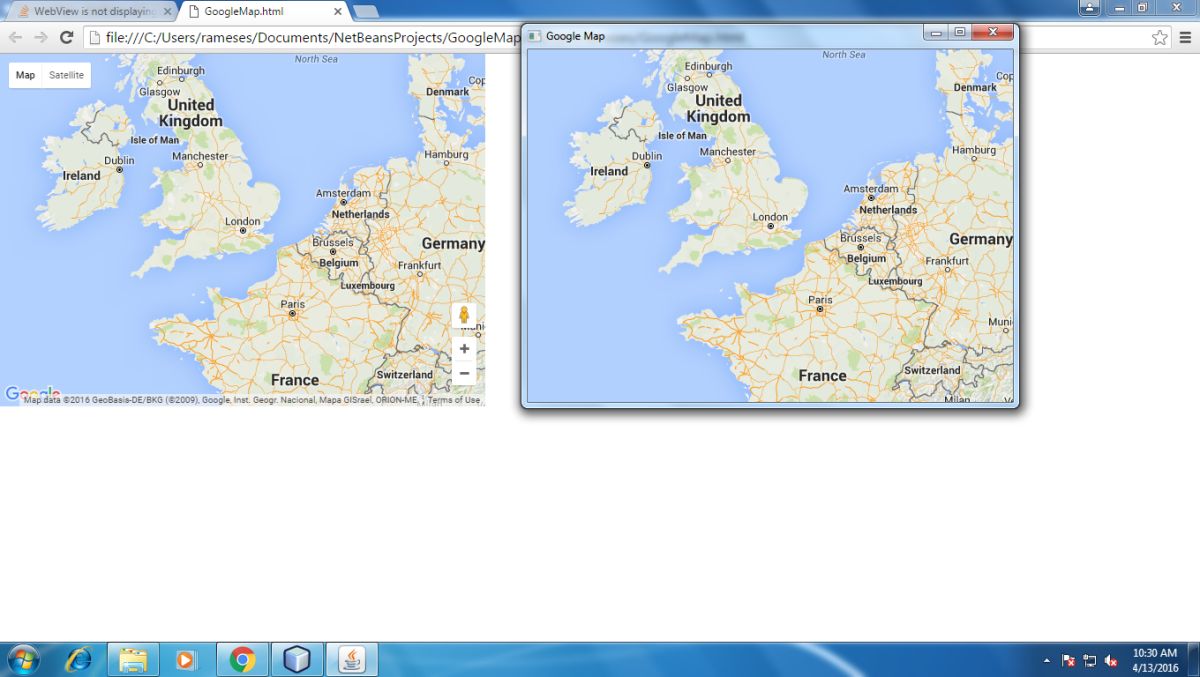Viewport: 1200px width, 677px height.
Task: Click the France label in Google Map window
Action: (823, 376)
